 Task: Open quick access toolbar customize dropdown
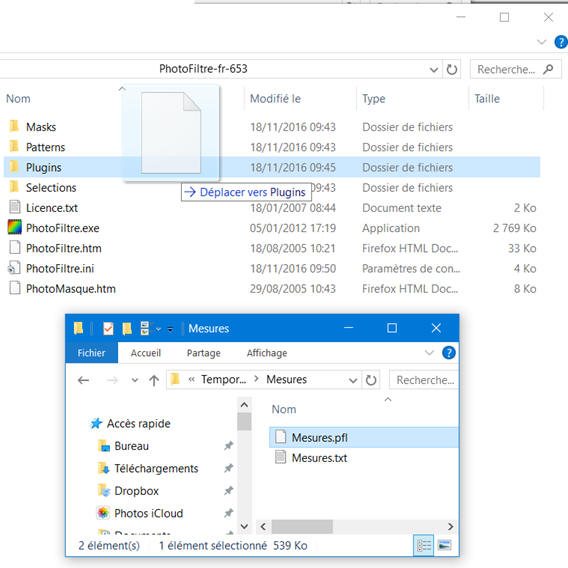click(170, 329)
